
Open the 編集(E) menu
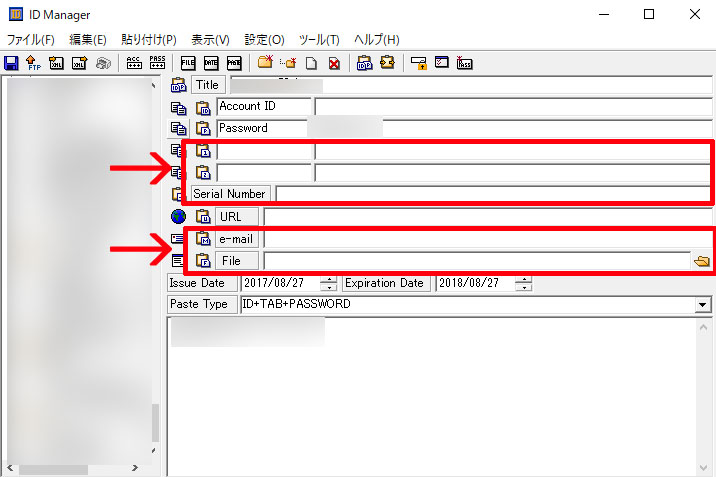coord(88,40)
